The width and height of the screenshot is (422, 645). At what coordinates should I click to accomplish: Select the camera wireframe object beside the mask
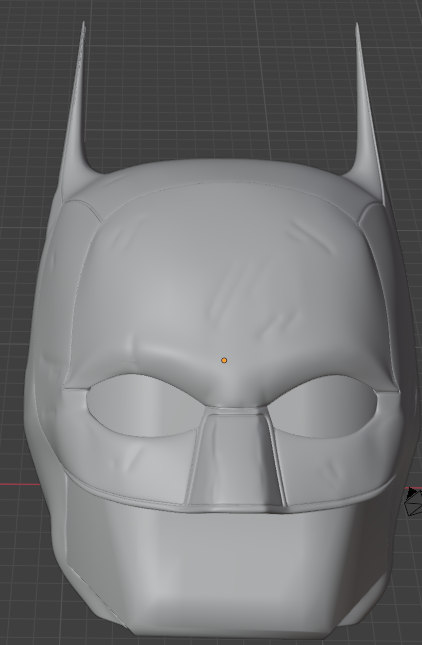414,501
